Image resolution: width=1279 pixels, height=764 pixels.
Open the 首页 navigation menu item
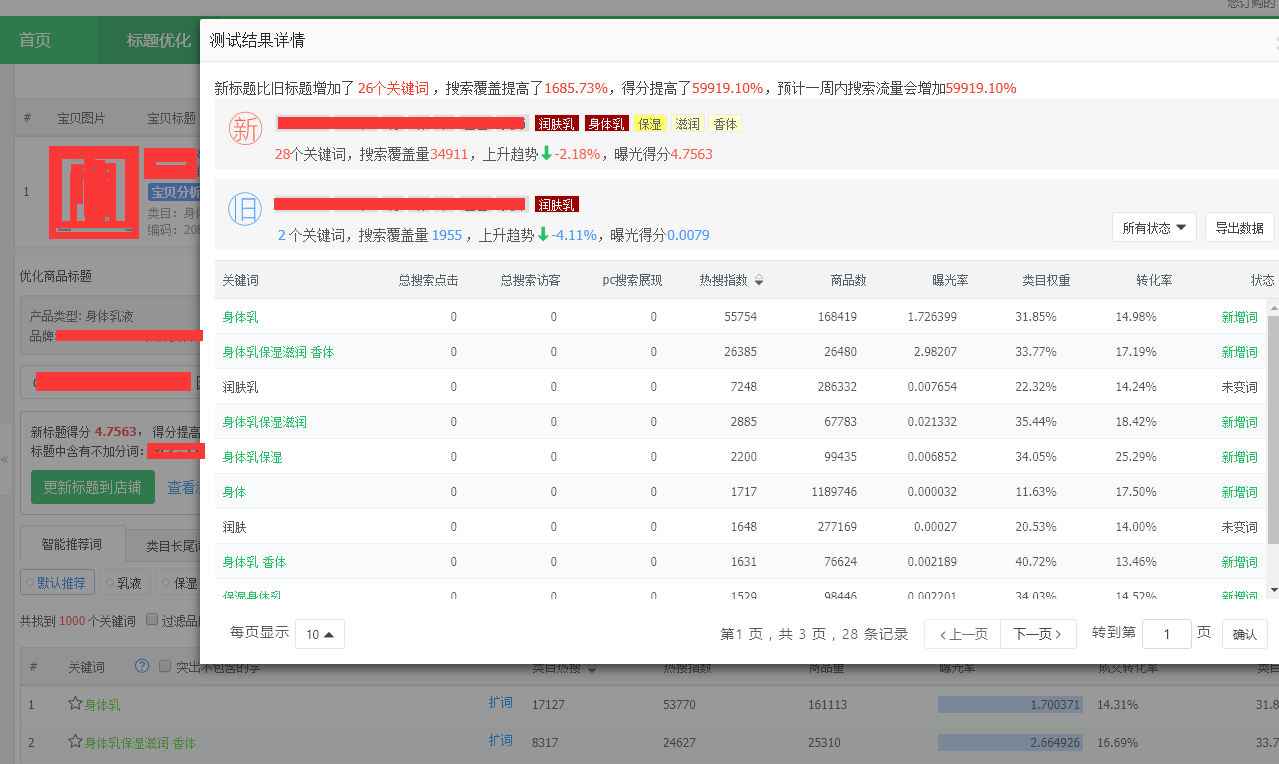(35, 40)
